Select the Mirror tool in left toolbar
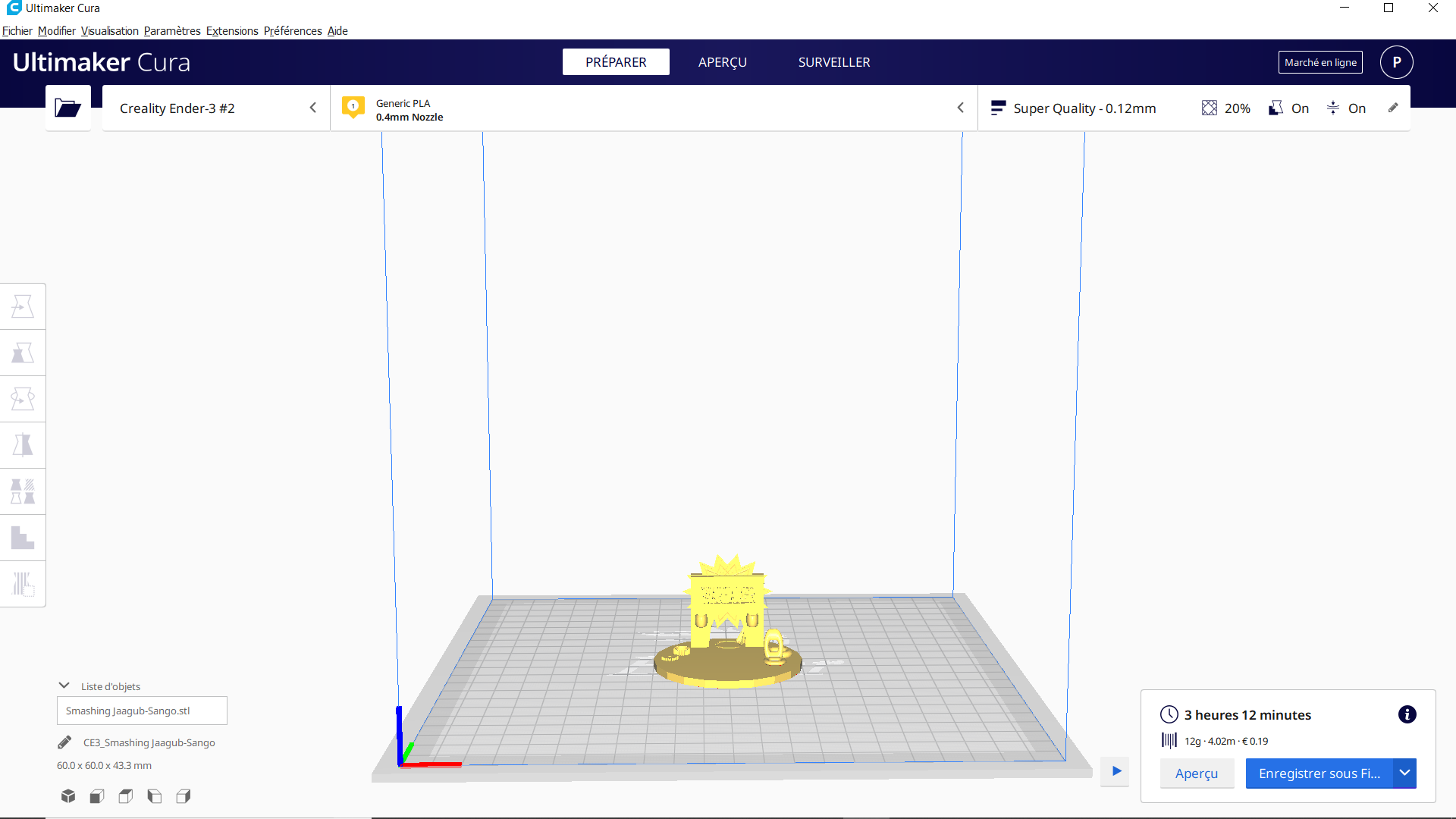The width and height of the screenshot is (1456, 819). pos(23,445)
